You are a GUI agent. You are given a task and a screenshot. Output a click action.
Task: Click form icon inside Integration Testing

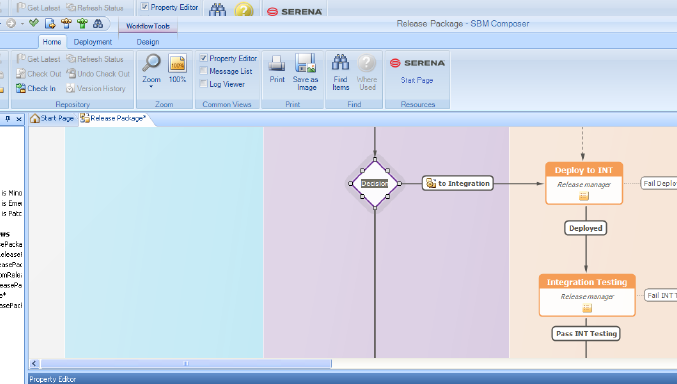pyautogui.click(x=587, y=308)
